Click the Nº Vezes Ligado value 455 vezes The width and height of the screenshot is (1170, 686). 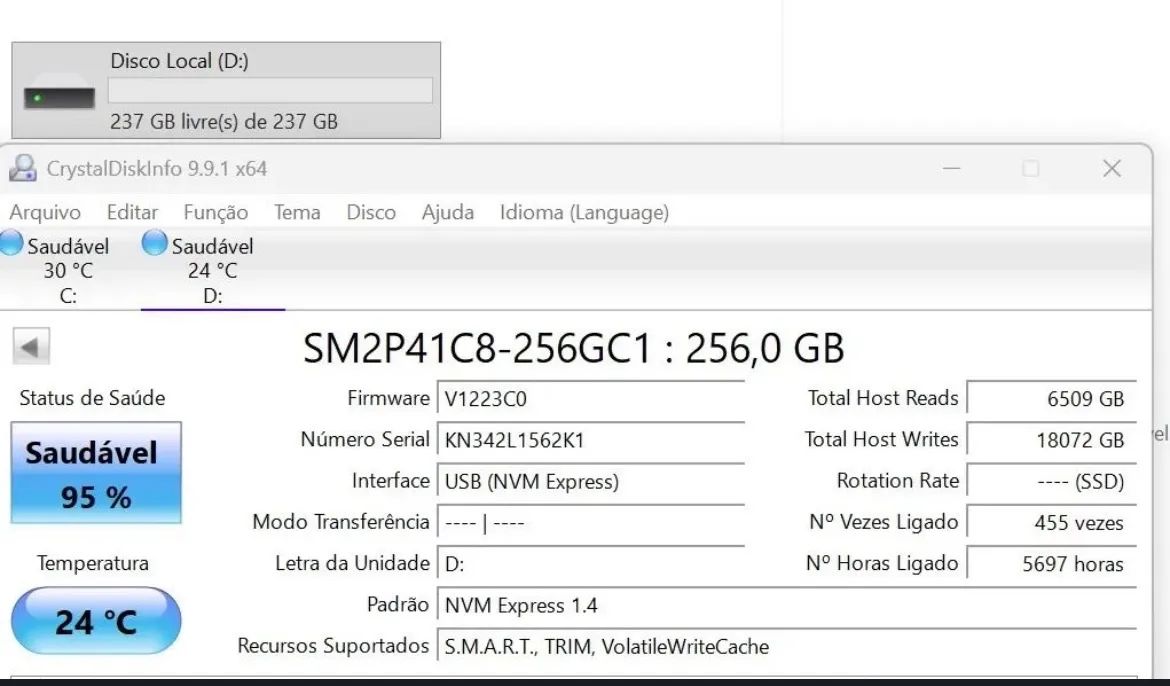click(x=1052, y=523)
